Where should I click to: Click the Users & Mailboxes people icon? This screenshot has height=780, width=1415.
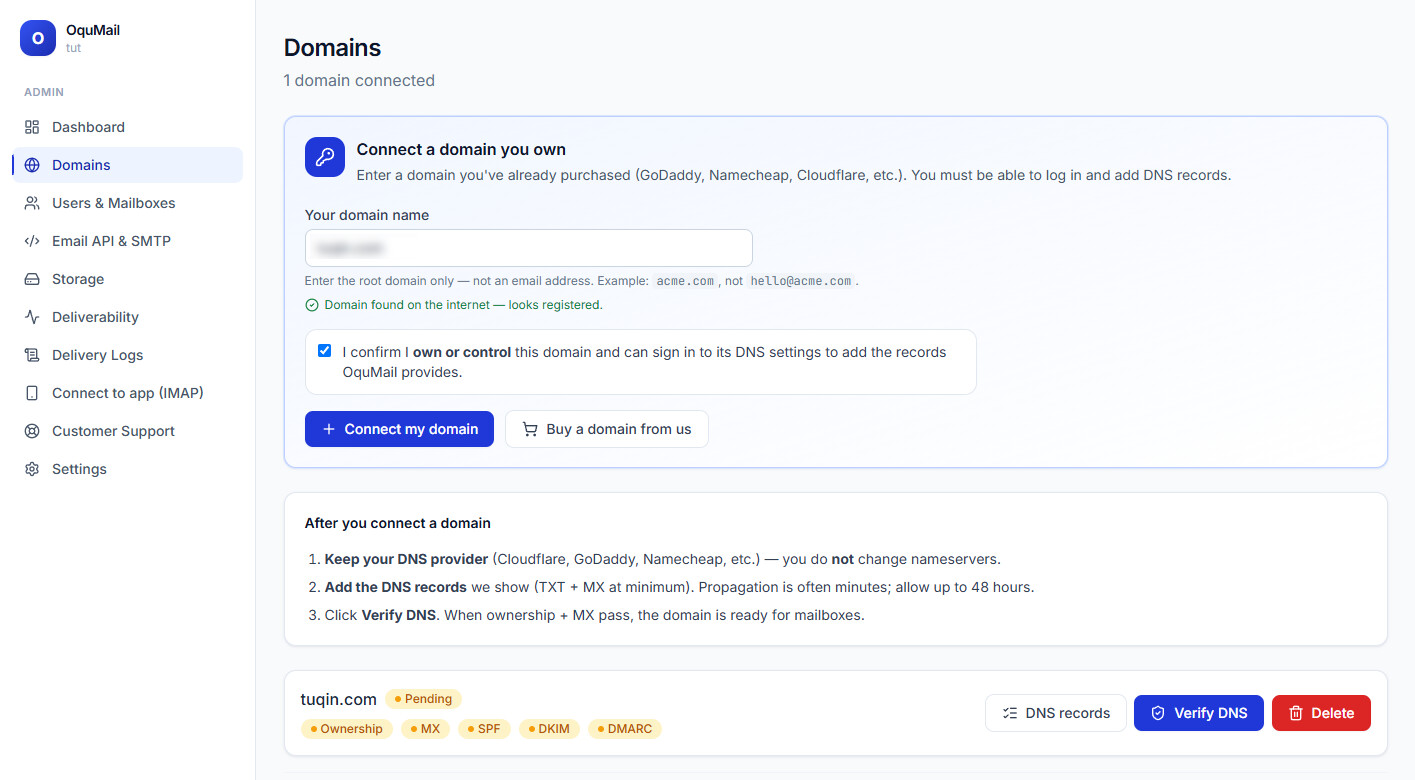(x=32, y=203)
